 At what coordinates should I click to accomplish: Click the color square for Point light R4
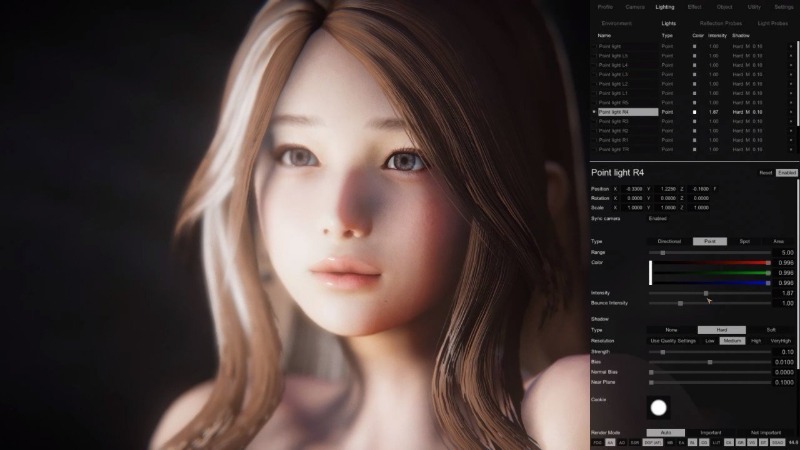(x=694, y=112)
